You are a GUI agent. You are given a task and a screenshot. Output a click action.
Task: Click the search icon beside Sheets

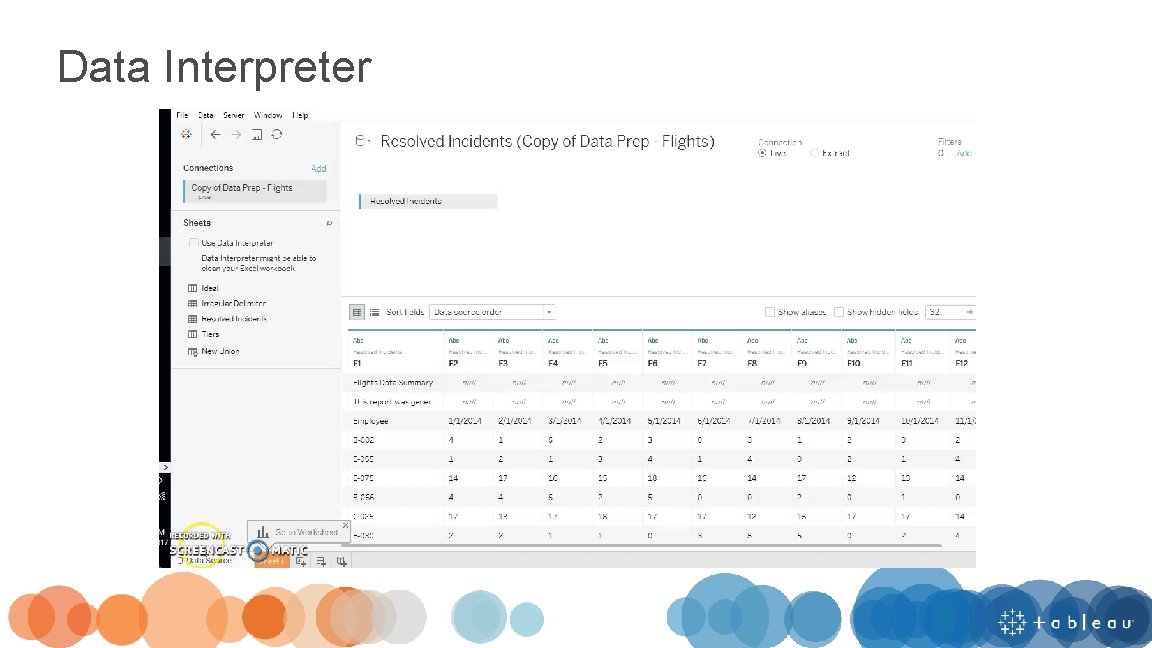coord(329,223)
